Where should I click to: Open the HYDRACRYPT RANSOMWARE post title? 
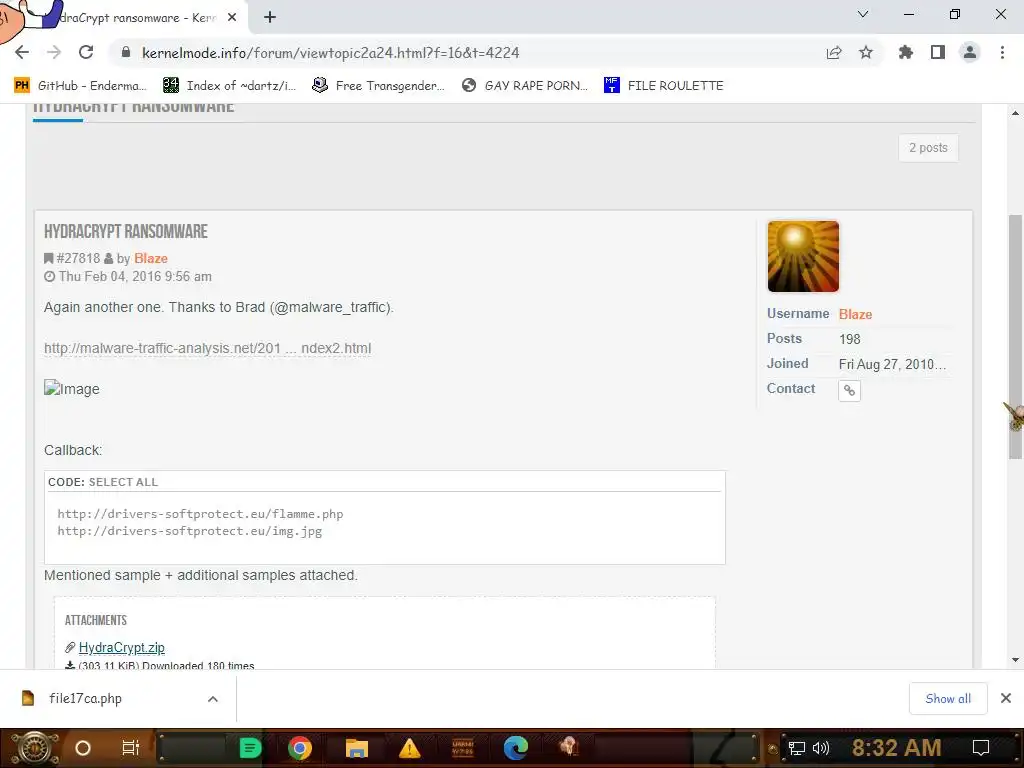125,231
